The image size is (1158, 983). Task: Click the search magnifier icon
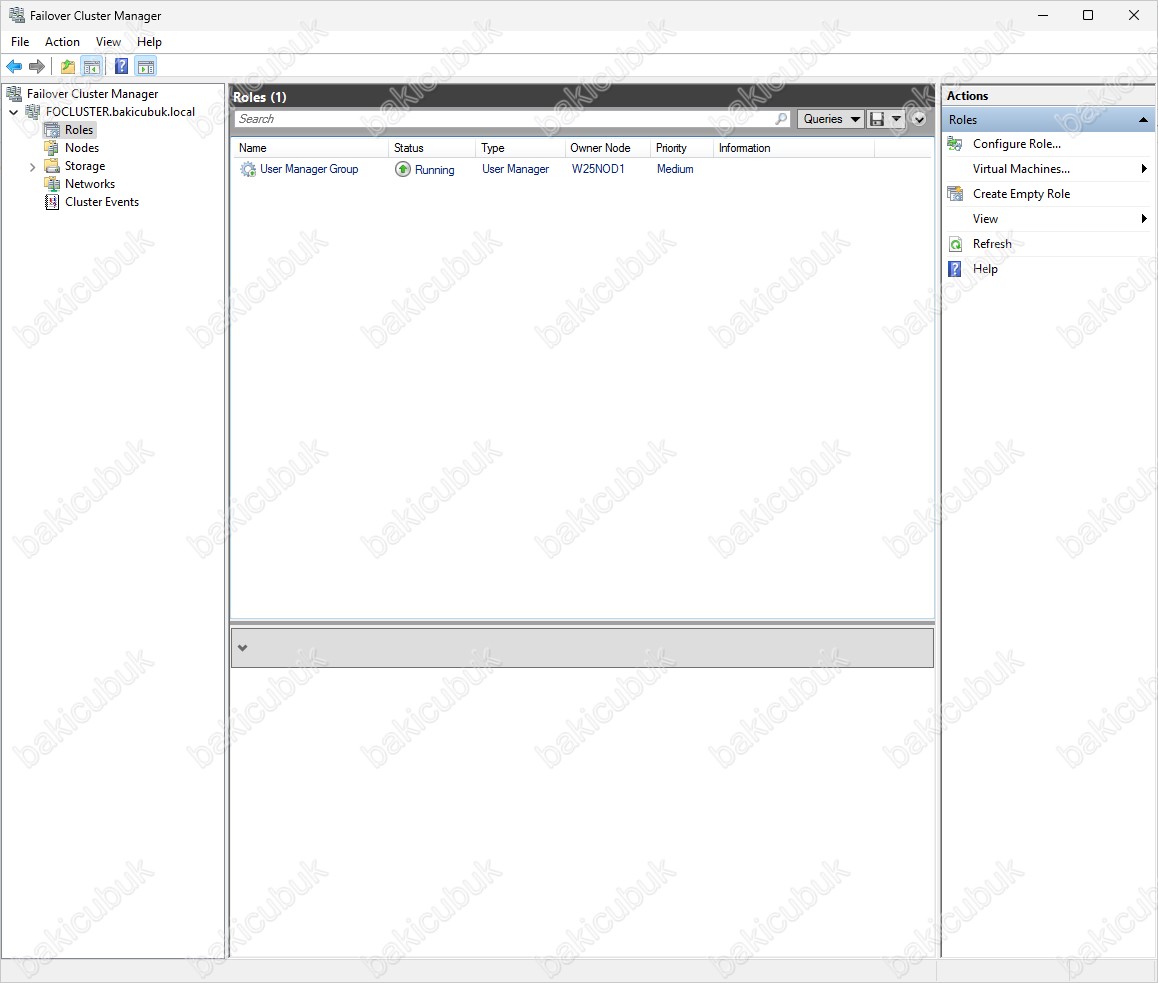pyautogui.click(x=781, y=119)
